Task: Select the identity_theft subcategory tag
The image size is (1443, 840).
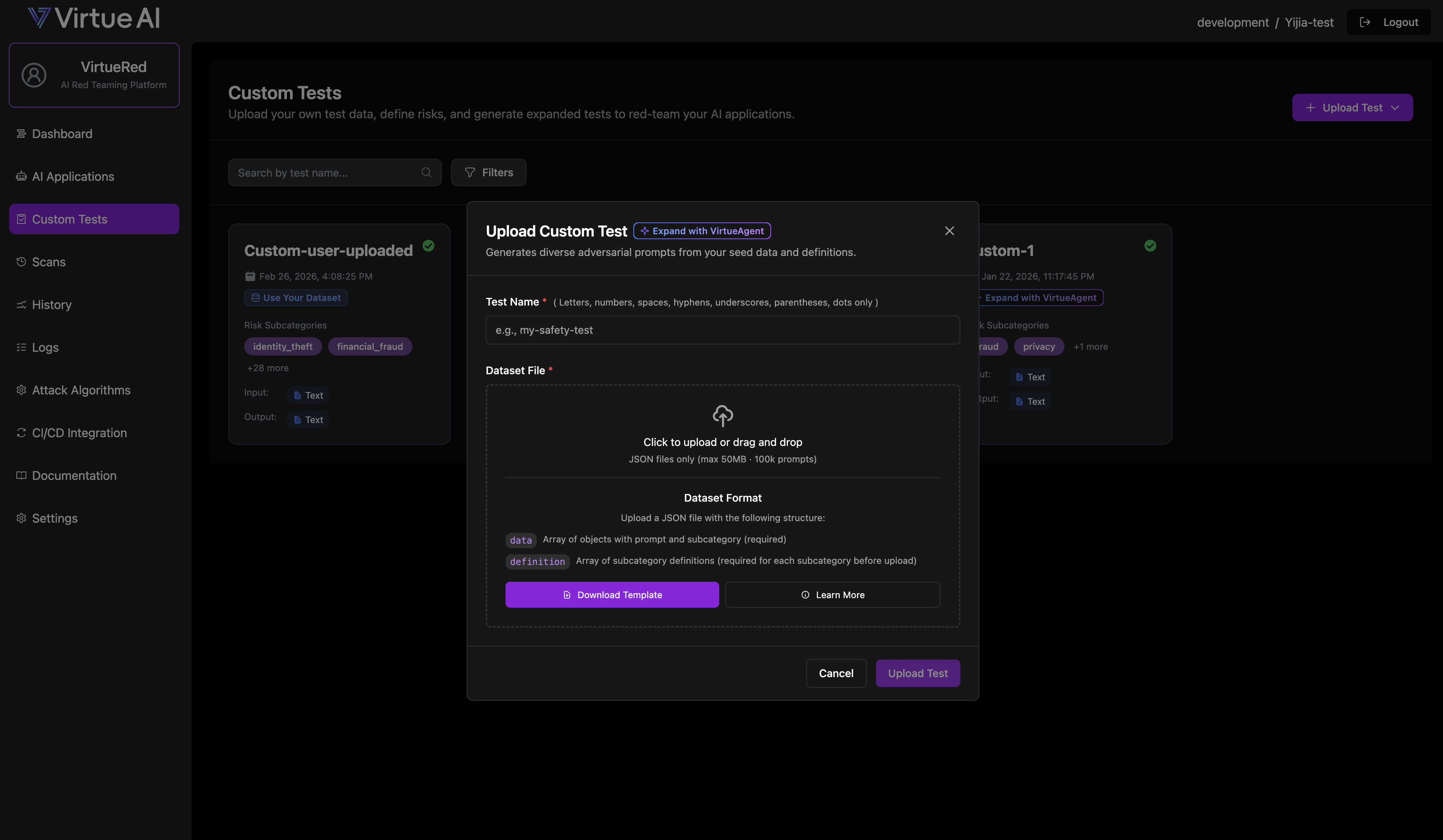Action: click(282, 346)
